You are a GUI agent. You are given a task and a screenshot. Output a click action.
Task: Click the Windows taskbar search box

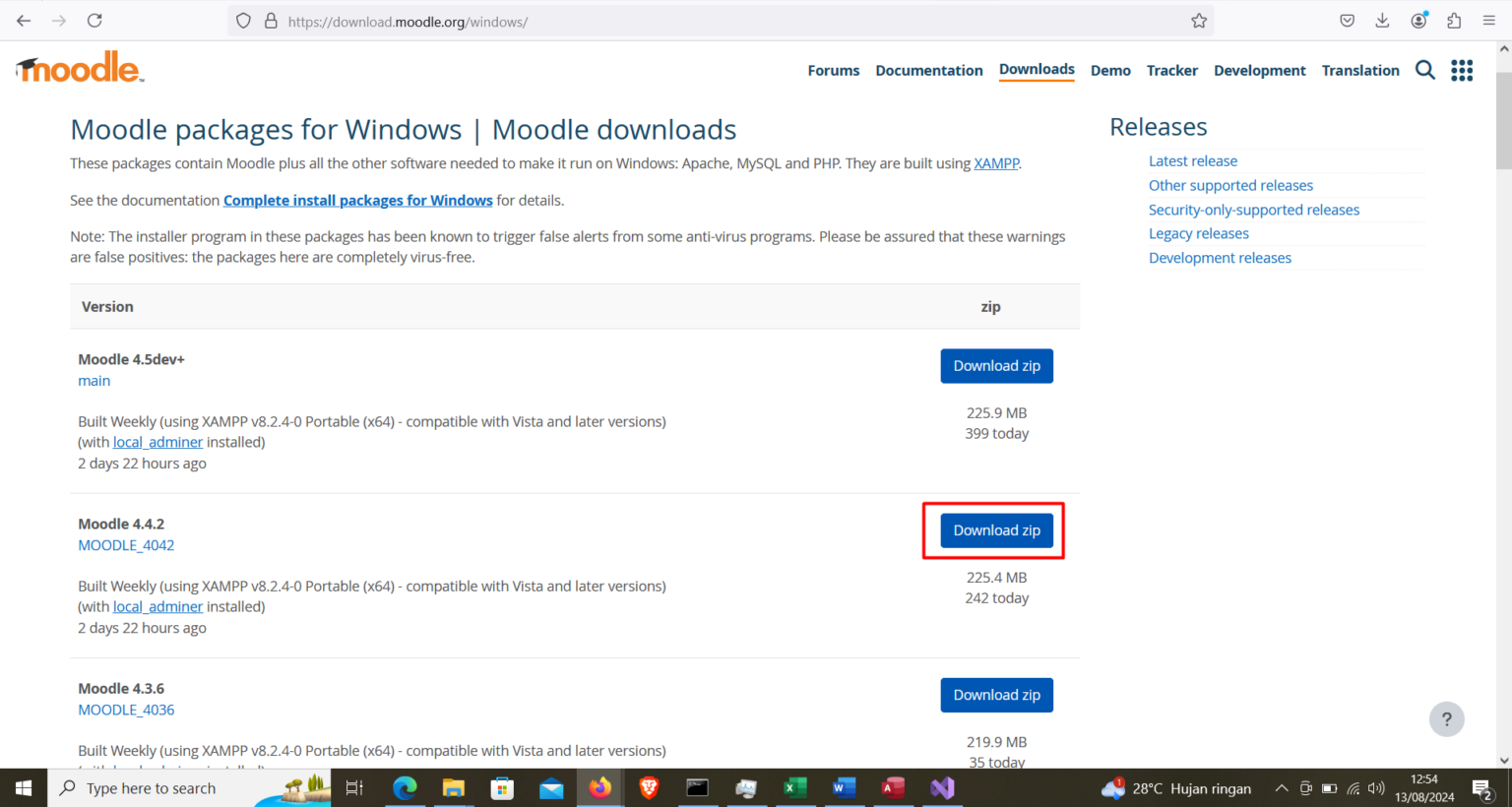151,788
